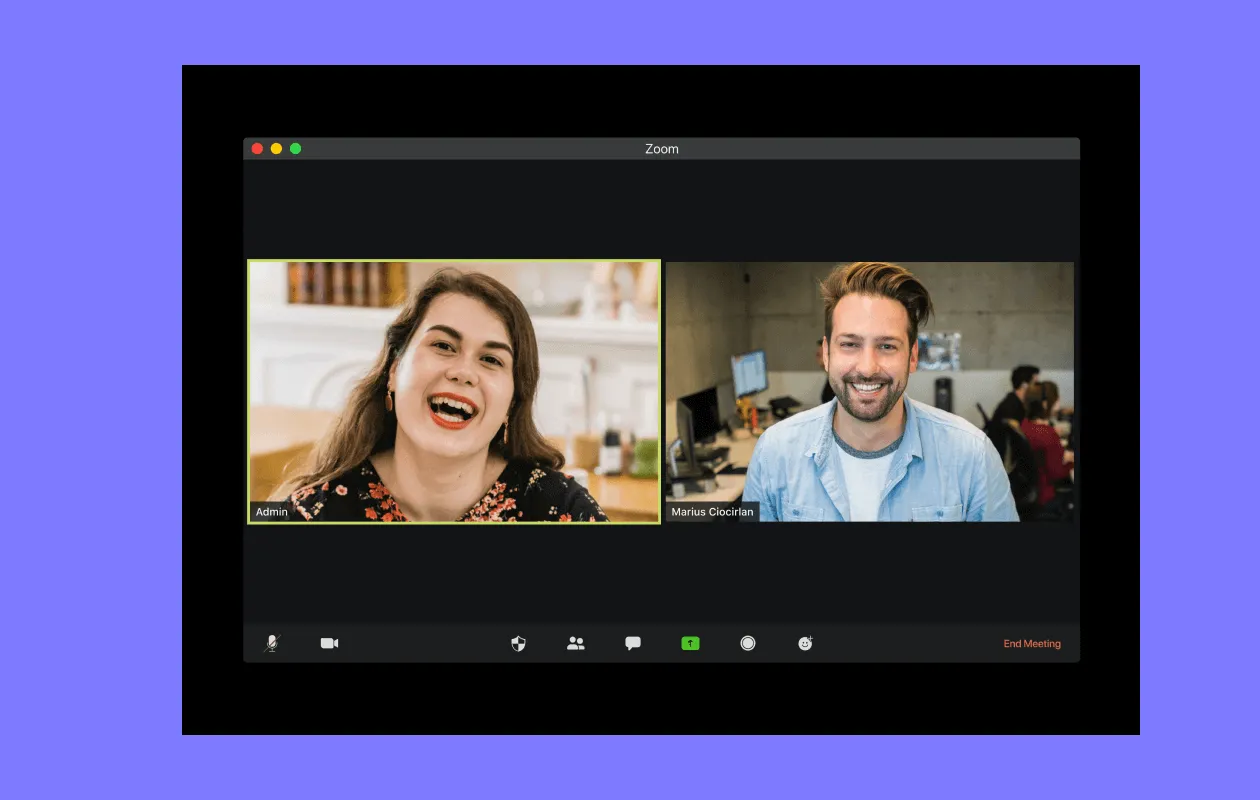Click the video camera icon
The width and height of the screenshot is (1260, 800).
pos(329,643)
